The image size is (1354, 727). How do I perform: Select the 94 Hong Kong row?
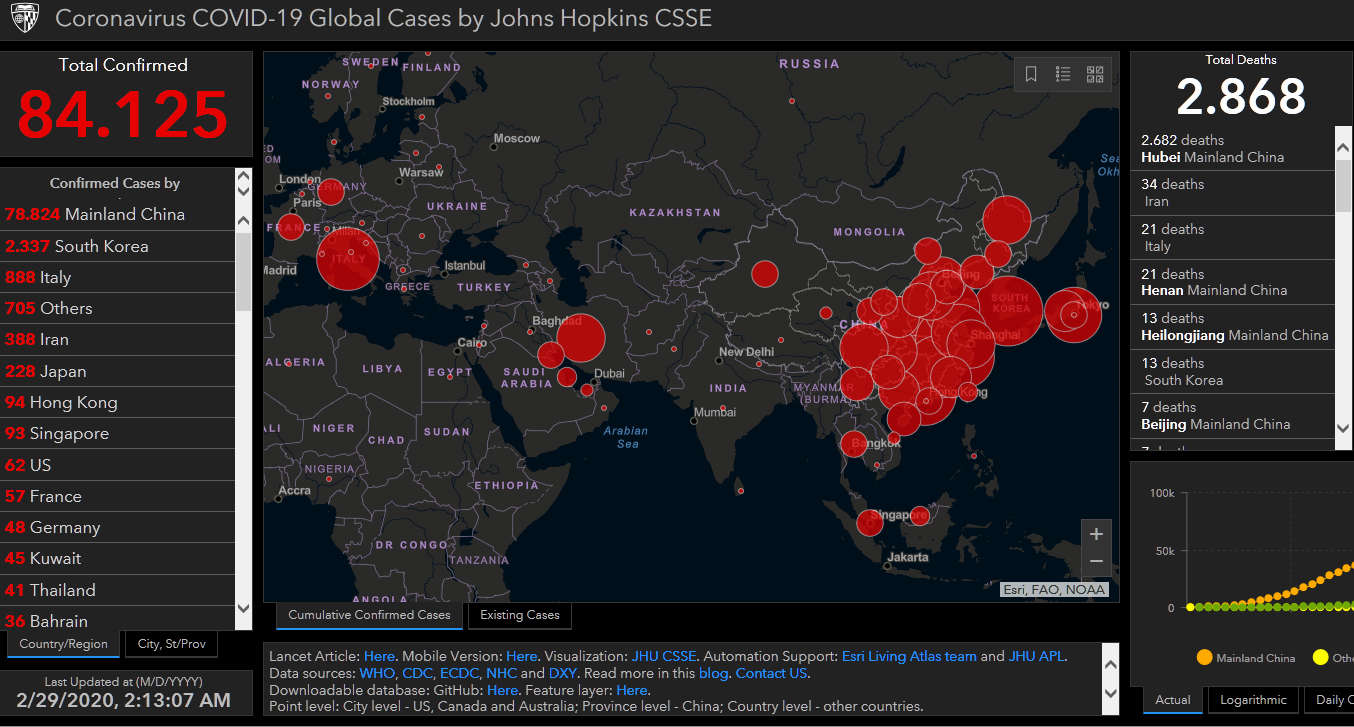(117, 402)
